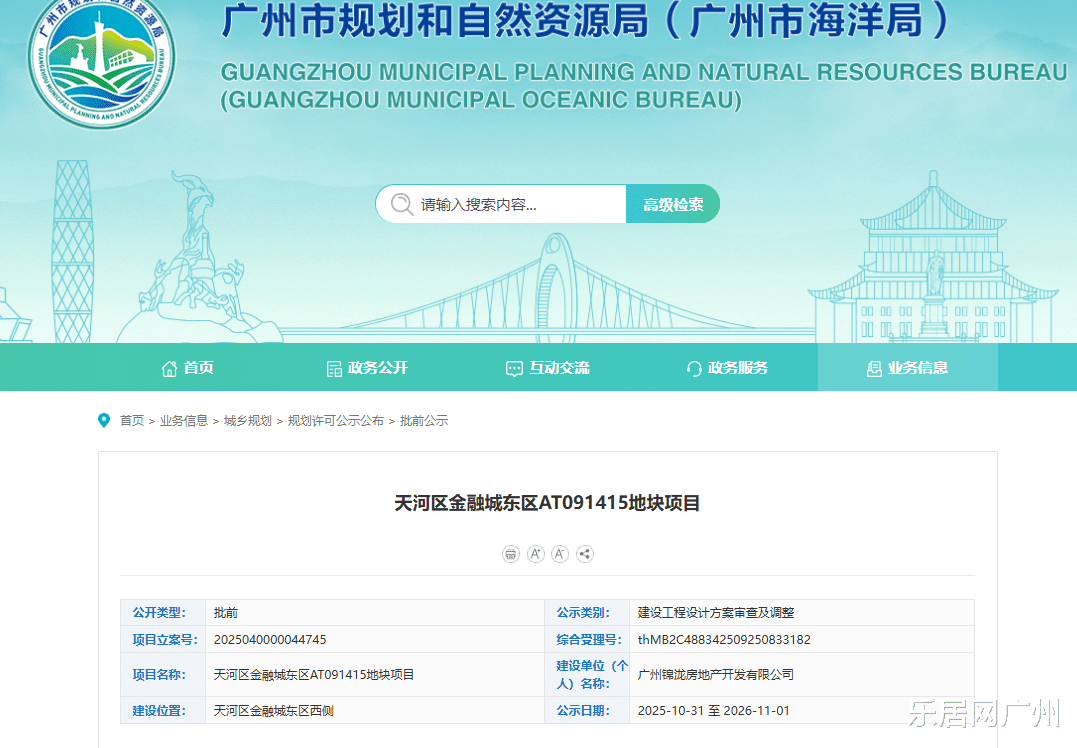Go to 首页 in the breadcrumb
Screen dimensions: 1077x748
coord(132,421)
